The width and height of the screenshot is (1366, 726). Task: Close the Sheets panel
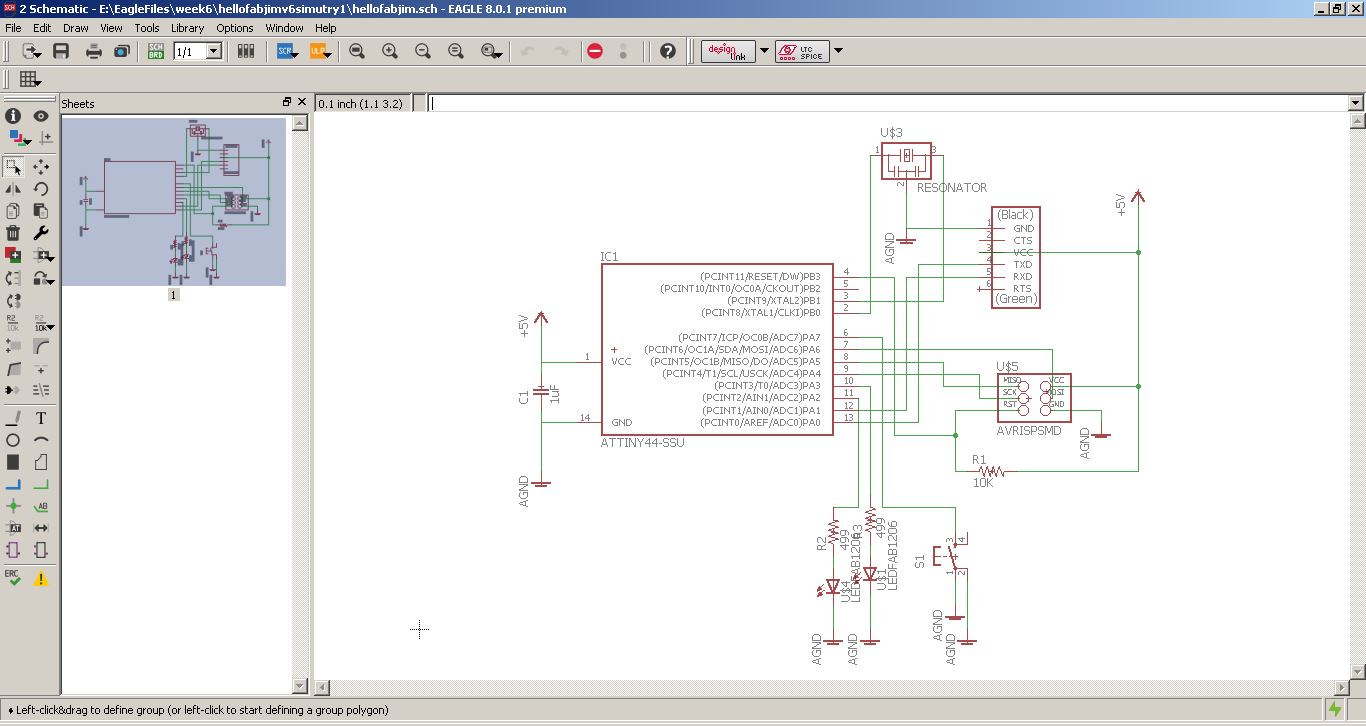(301, 103)
